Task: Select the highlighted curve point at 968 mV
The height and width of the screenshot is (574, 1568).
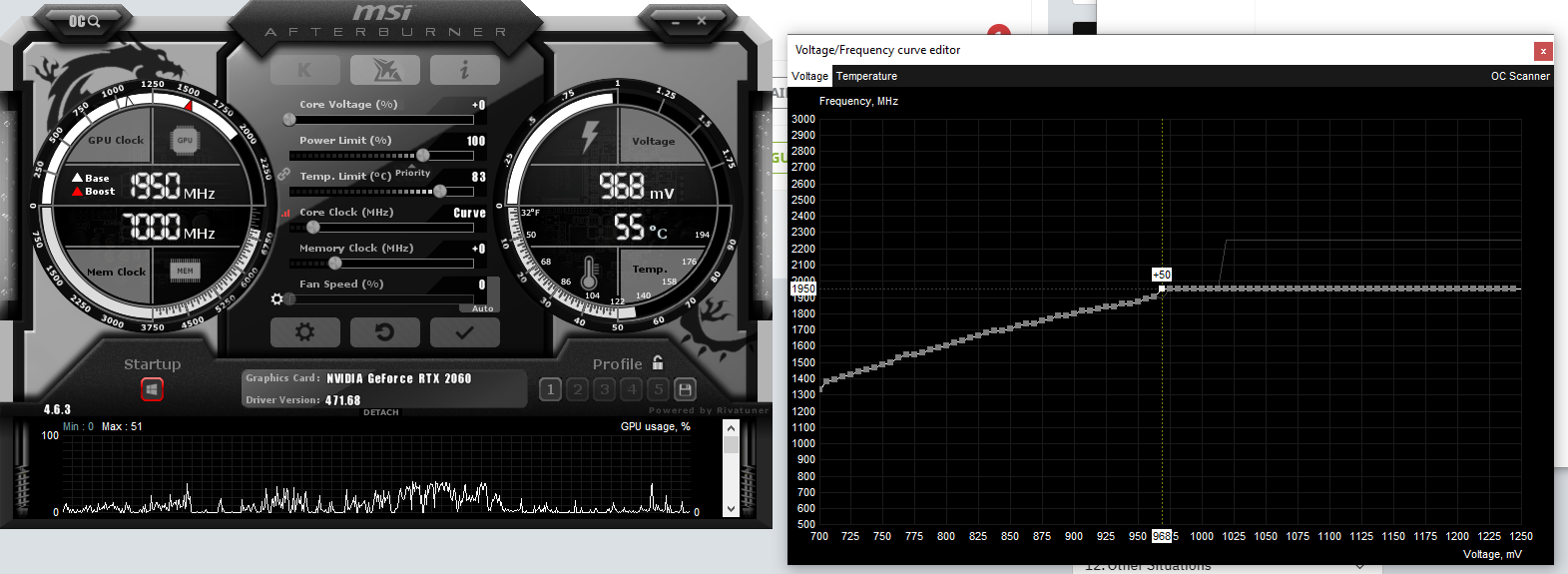Action: click(1162, 288)
